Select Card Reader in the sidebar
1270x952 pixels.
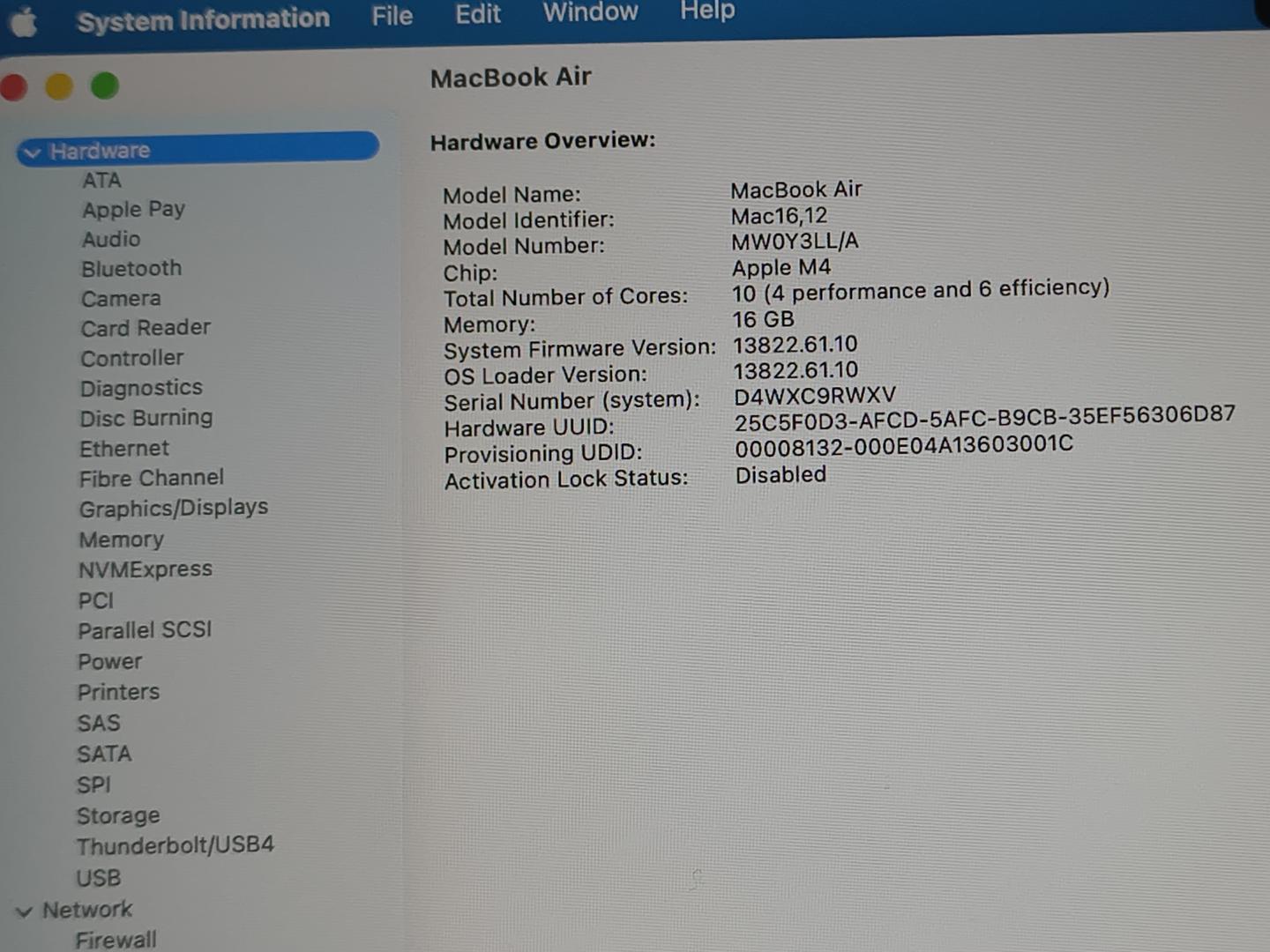pos(146,328)
